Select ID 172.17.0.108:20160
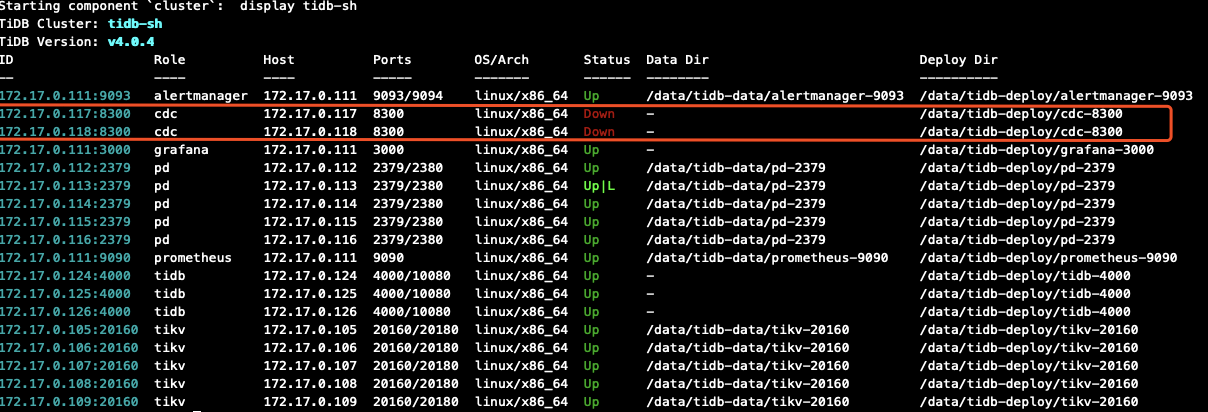Viewport: 1208px width, 412px height. tap(70, 384)
